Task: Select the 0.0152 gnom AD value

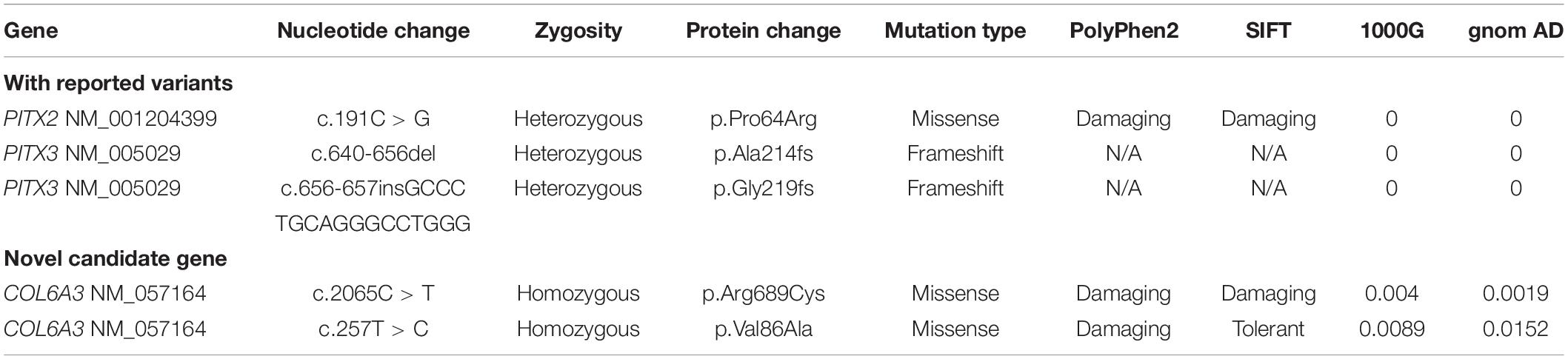Action: tap(1515, 329)
